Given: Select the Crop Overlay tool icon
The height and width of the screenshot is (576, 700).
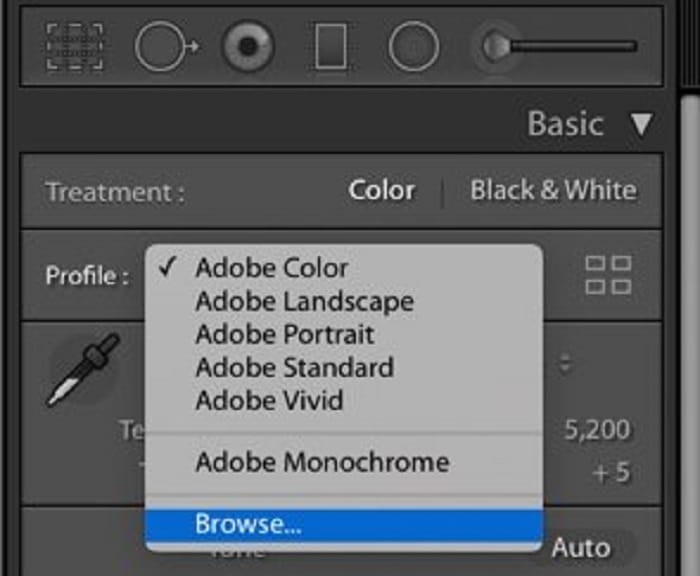Looking at the screenshot, I should 75,47.
